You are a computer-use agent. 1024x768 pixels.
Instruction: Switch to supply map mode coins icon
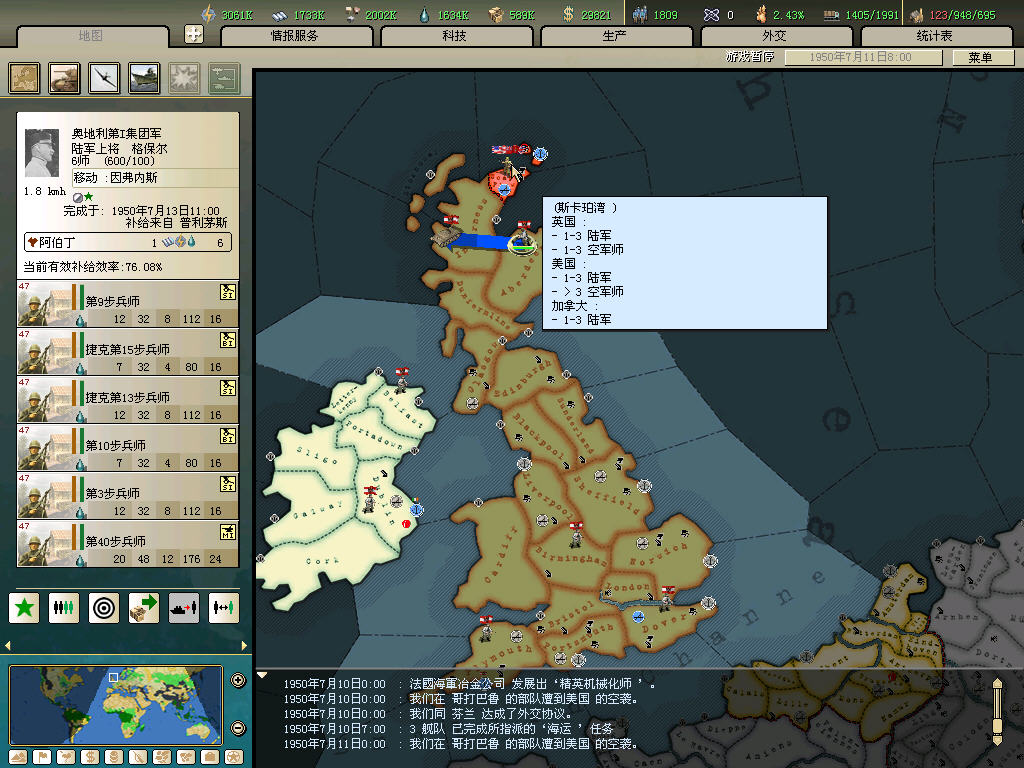(114, 758)
